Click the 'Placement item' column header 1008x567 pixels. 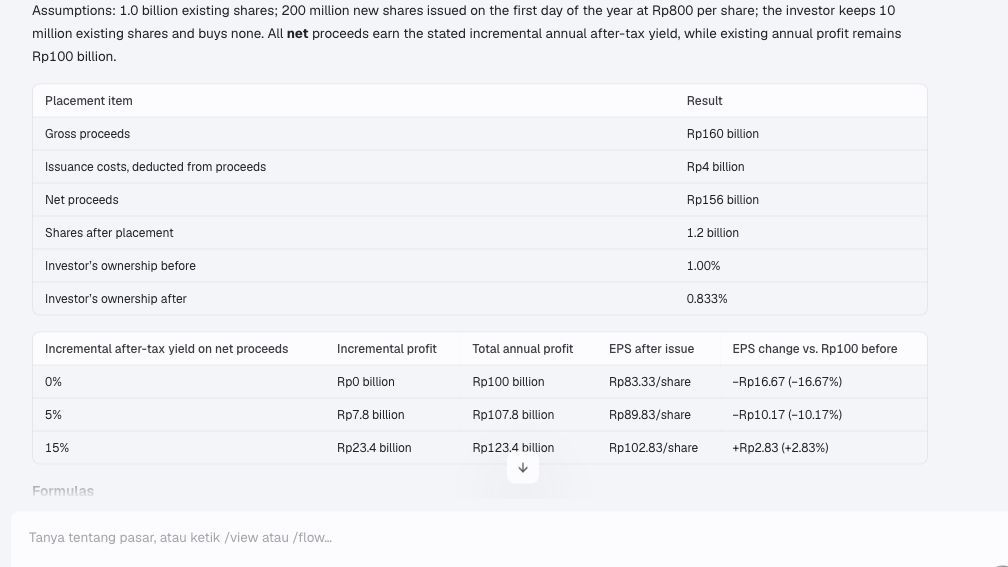click(89, 101)
